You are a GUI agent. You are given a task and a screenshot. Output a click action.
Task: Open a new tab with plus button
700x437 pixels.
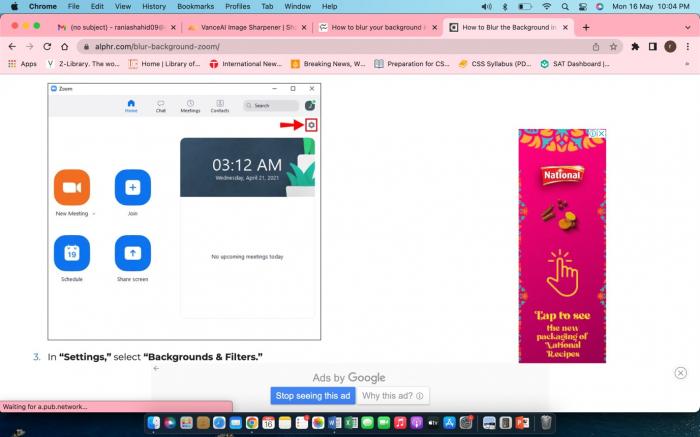click(x=586, y=27)
